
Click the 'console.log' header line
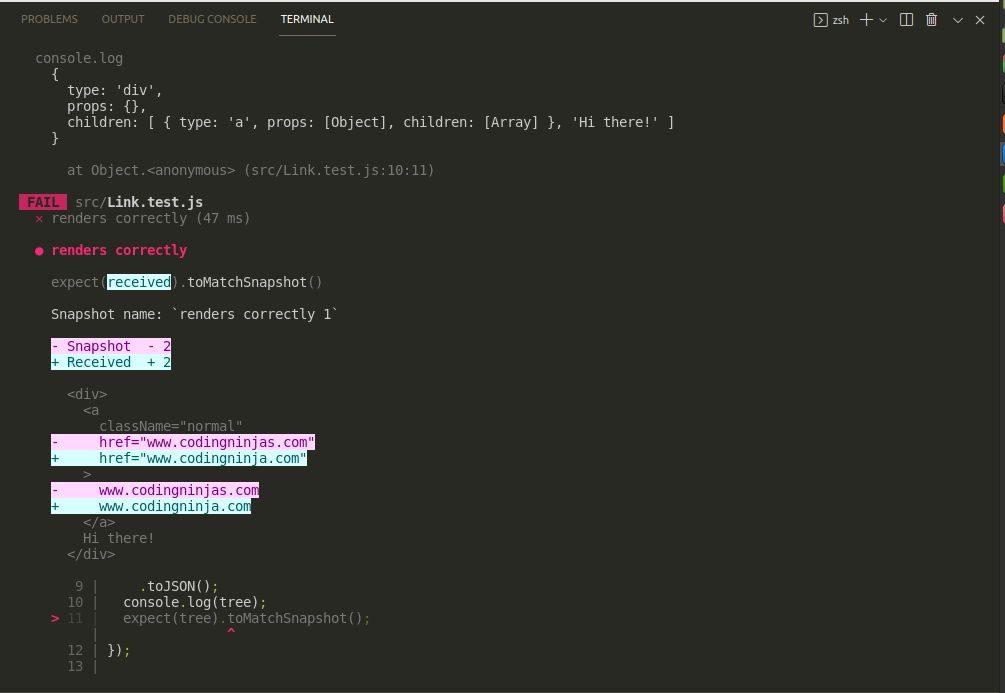(x=79, y=58)
